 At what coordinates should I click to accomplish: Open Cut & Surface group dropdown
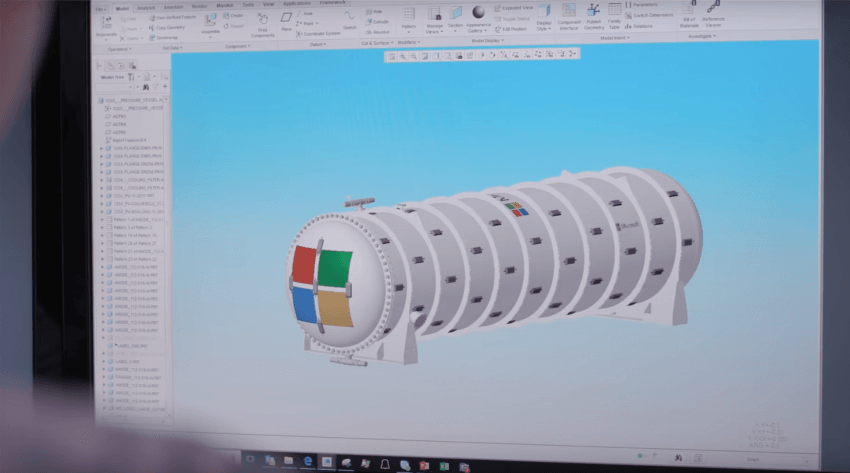coord(377,43)
